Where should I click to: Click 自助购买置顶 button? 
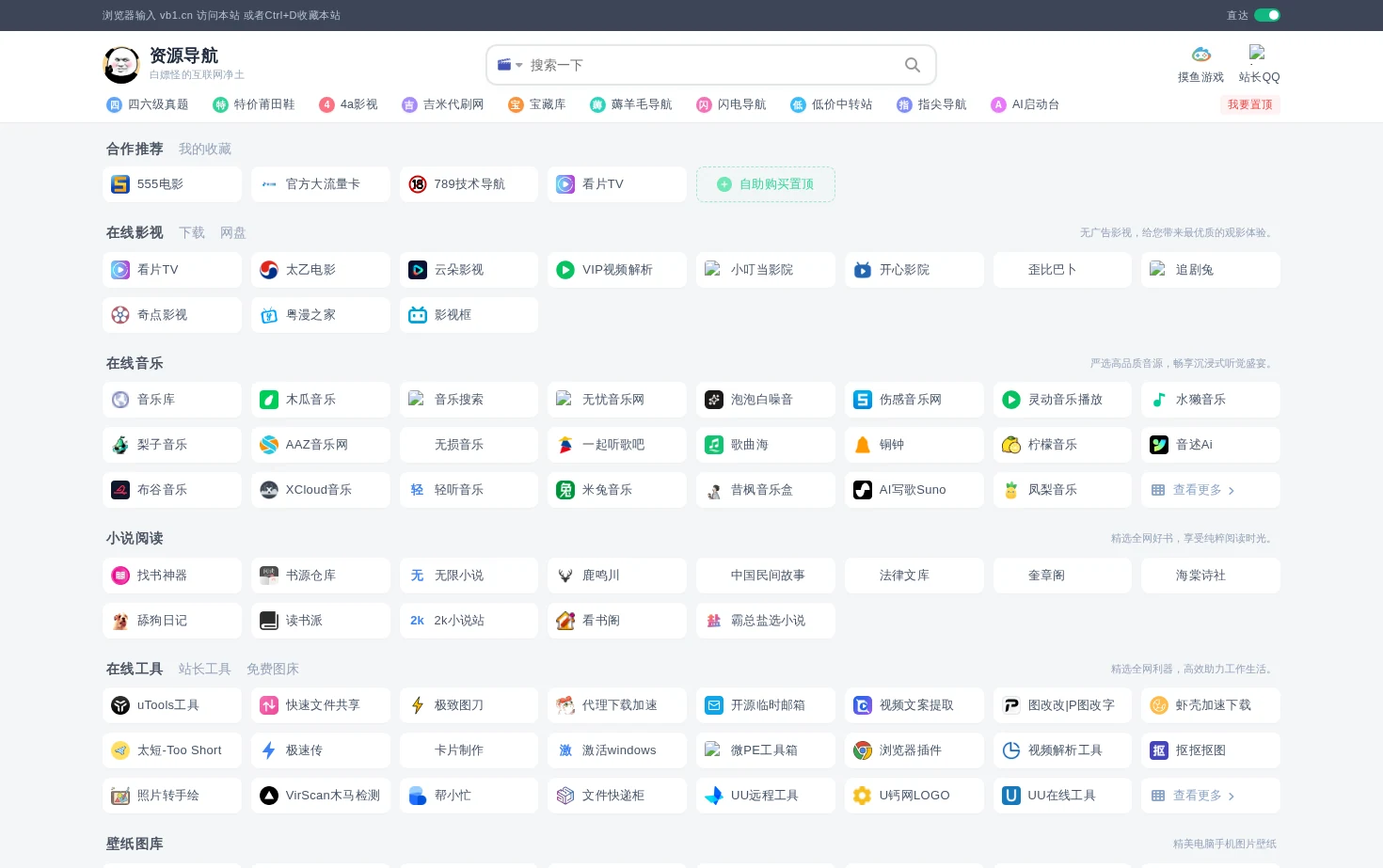point(766,184)
